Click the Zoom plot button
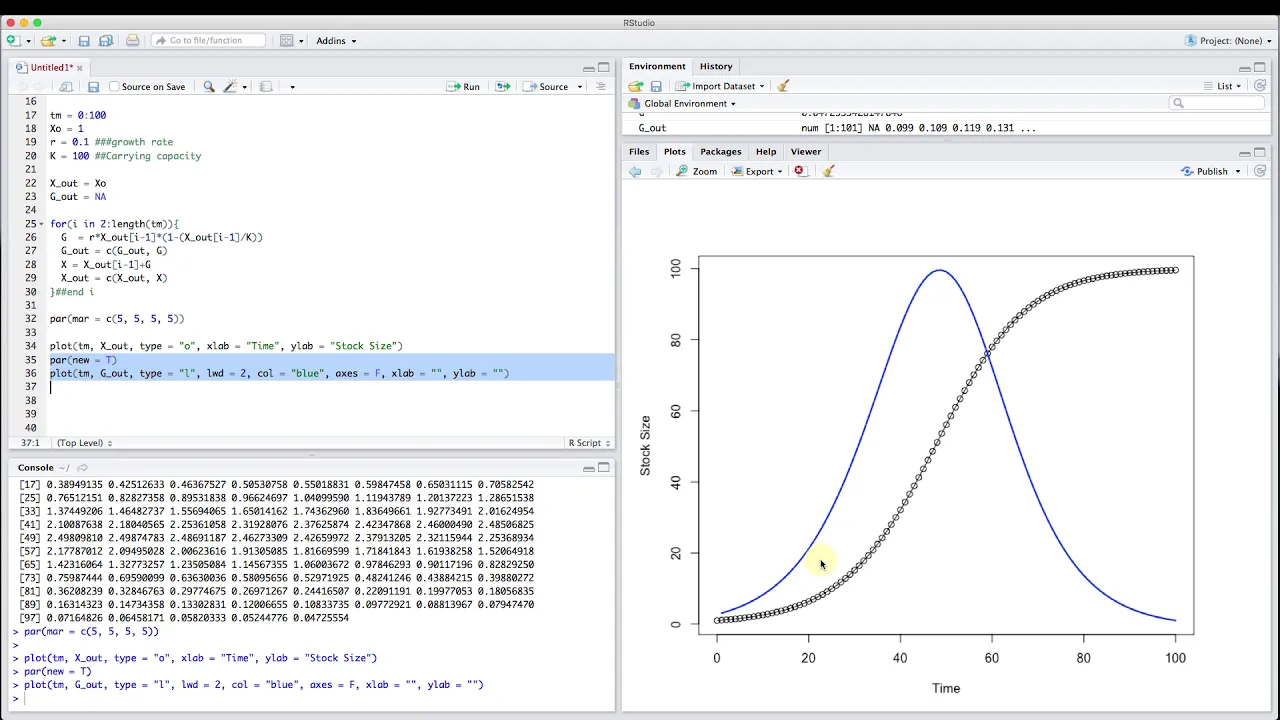 point(697,172)
